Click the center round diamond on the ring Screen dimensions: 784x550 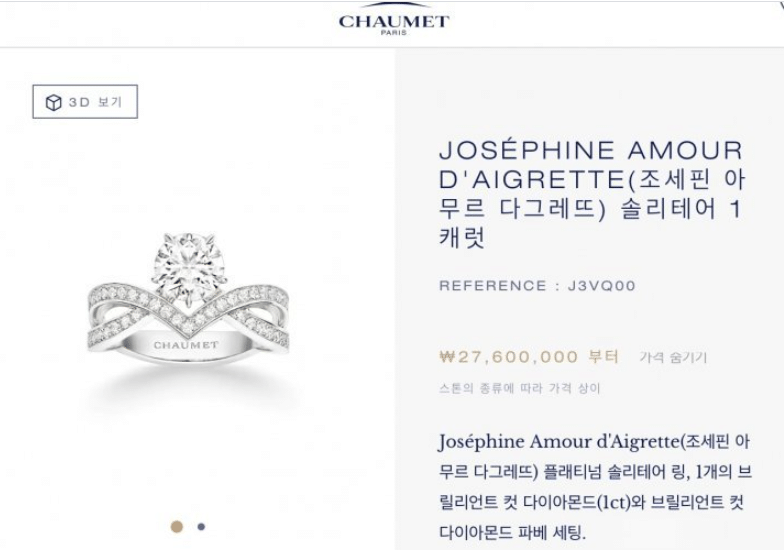188,264
